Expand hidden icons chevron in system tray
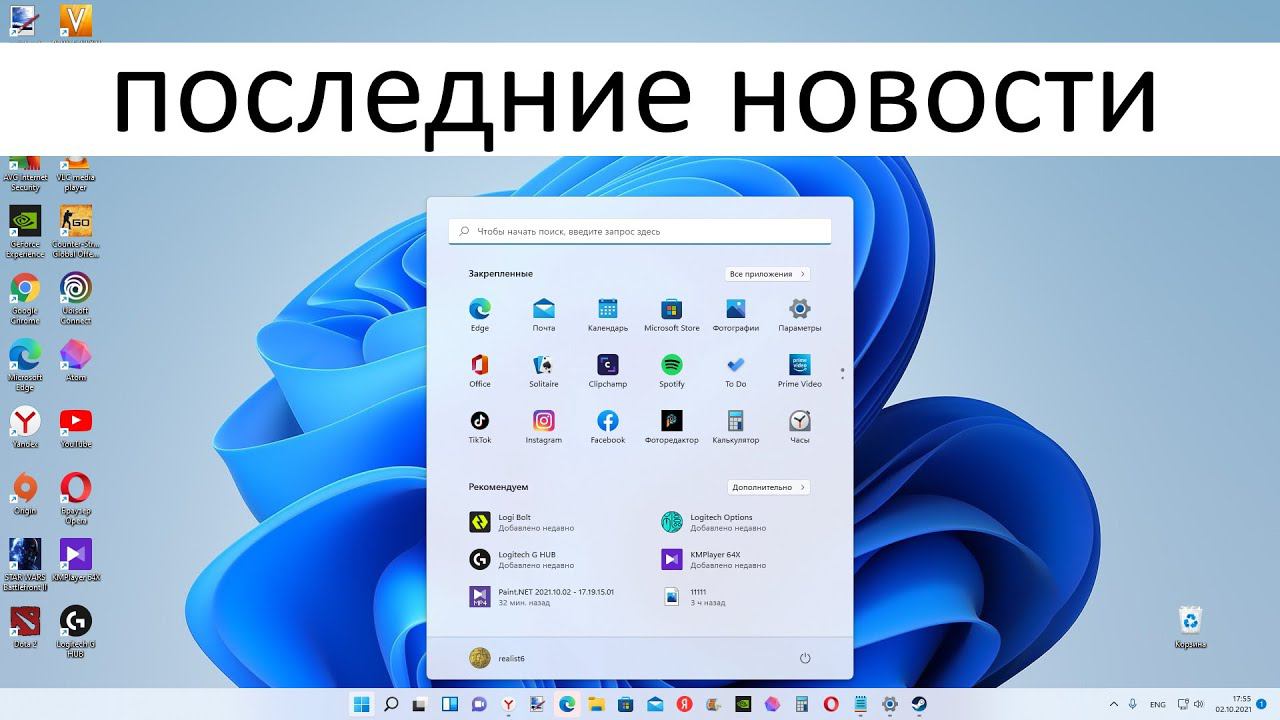The image size is (1280, 720). pos(1114,704)
